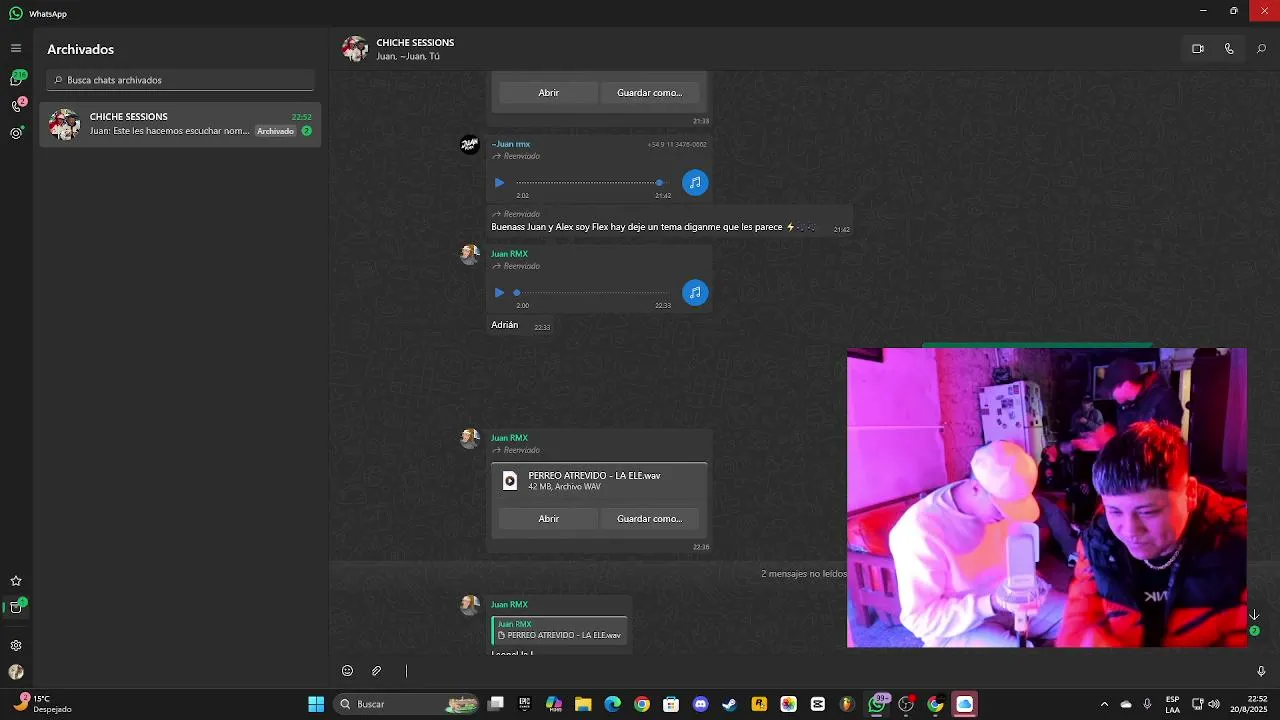Jump to latest messages arrow
The height and width of the screenshot is (720, 1280).
point(1254,616)
